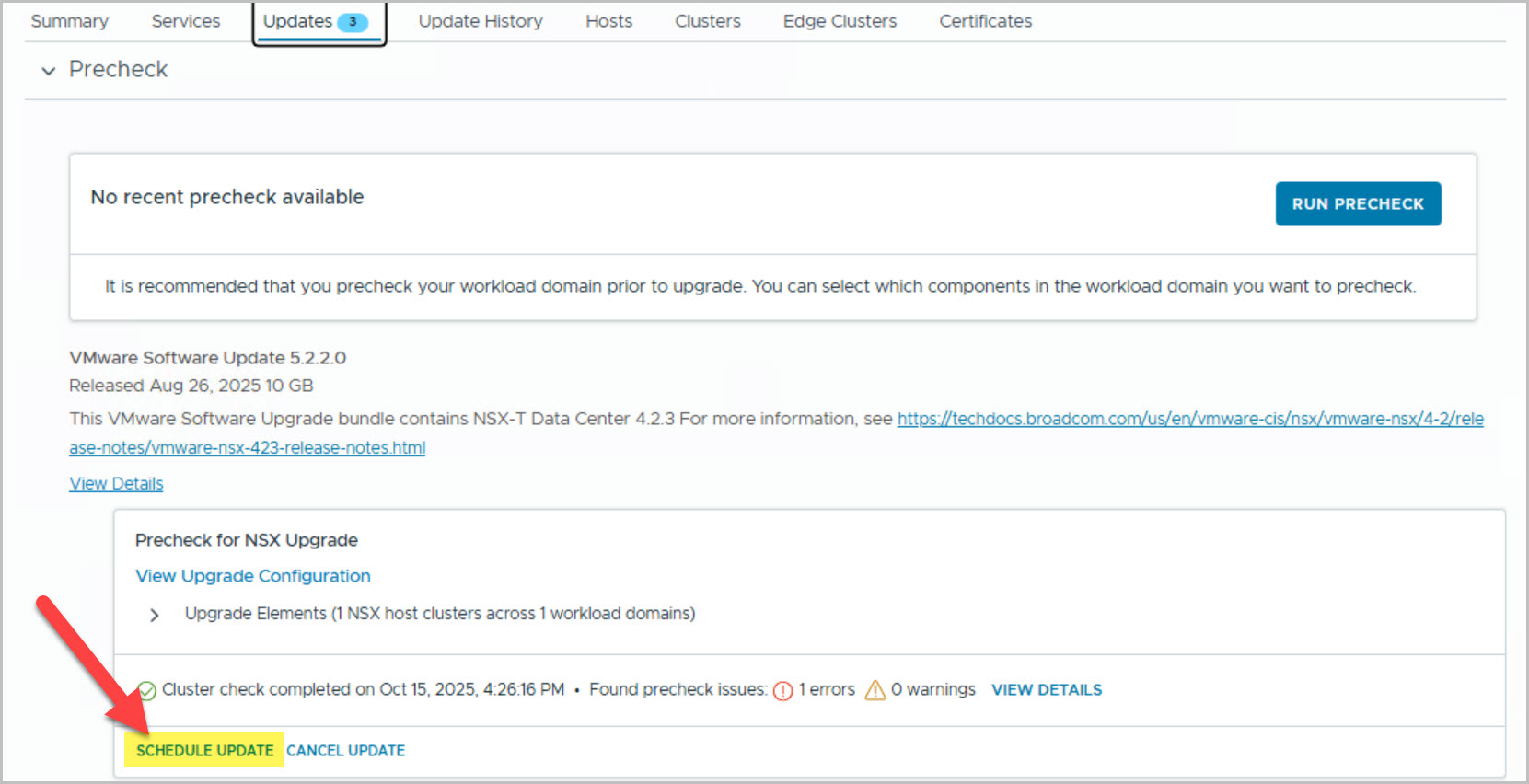Image resolution: width=1529 pixels, height=784 pixels.
Task: Open View Upgrade Configuration link
Action: pyautogui.click(x=253, y=576)
